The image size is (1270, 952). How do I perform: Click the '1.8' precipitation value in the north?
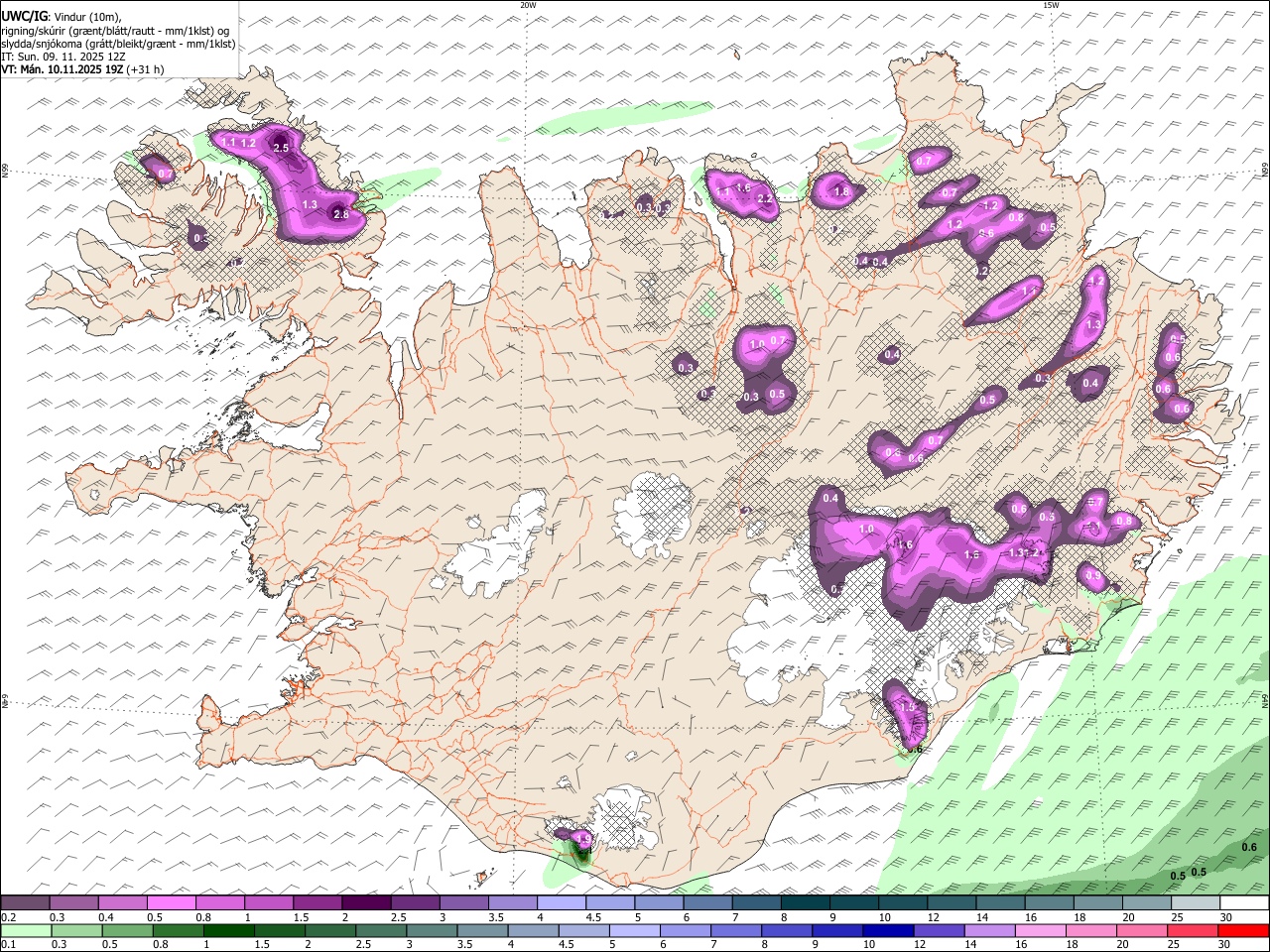tap(841, 191)
